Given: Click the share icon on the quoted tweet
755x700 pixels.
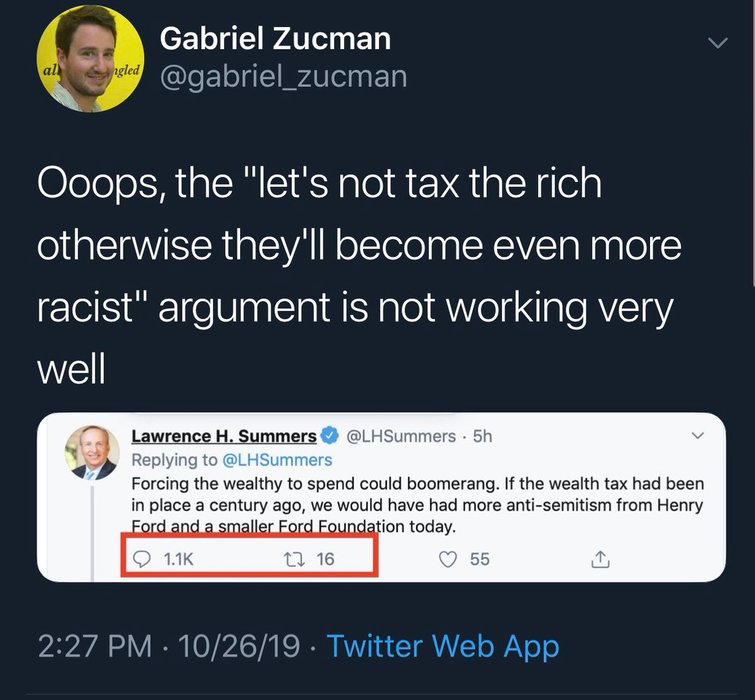Looking at the screenshot, I should coord(600,560).
